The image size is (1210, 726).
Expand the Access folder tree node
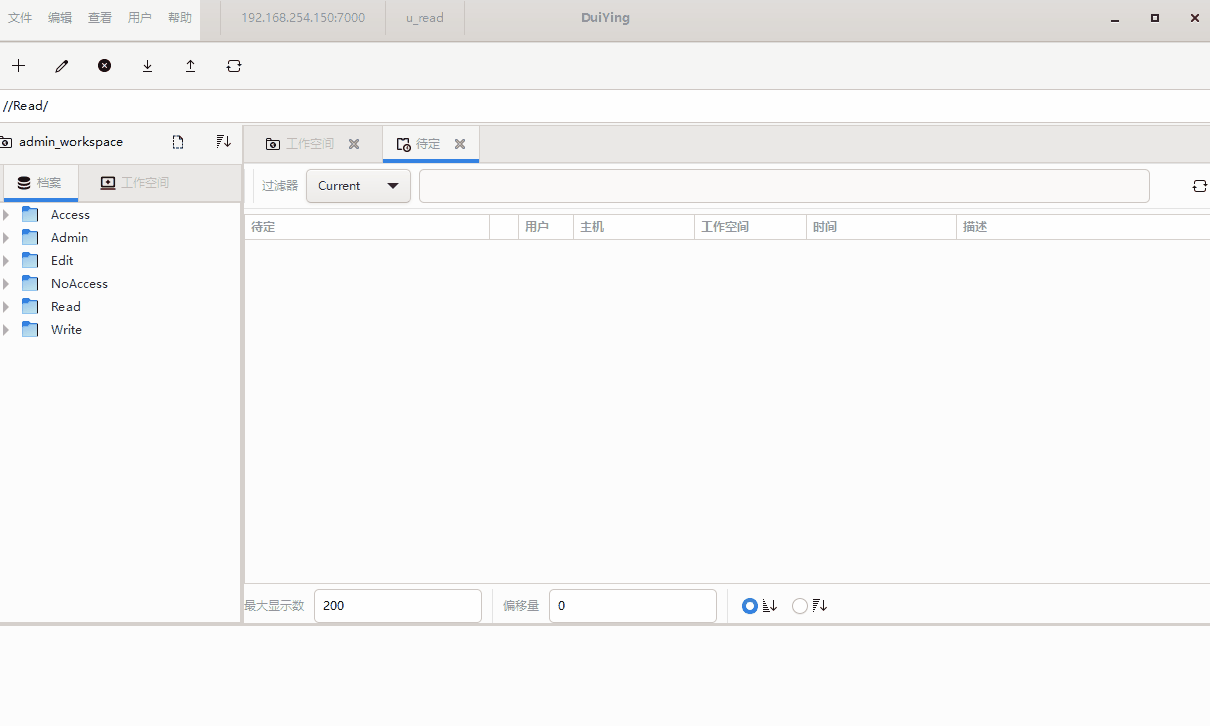pos(6,215)
